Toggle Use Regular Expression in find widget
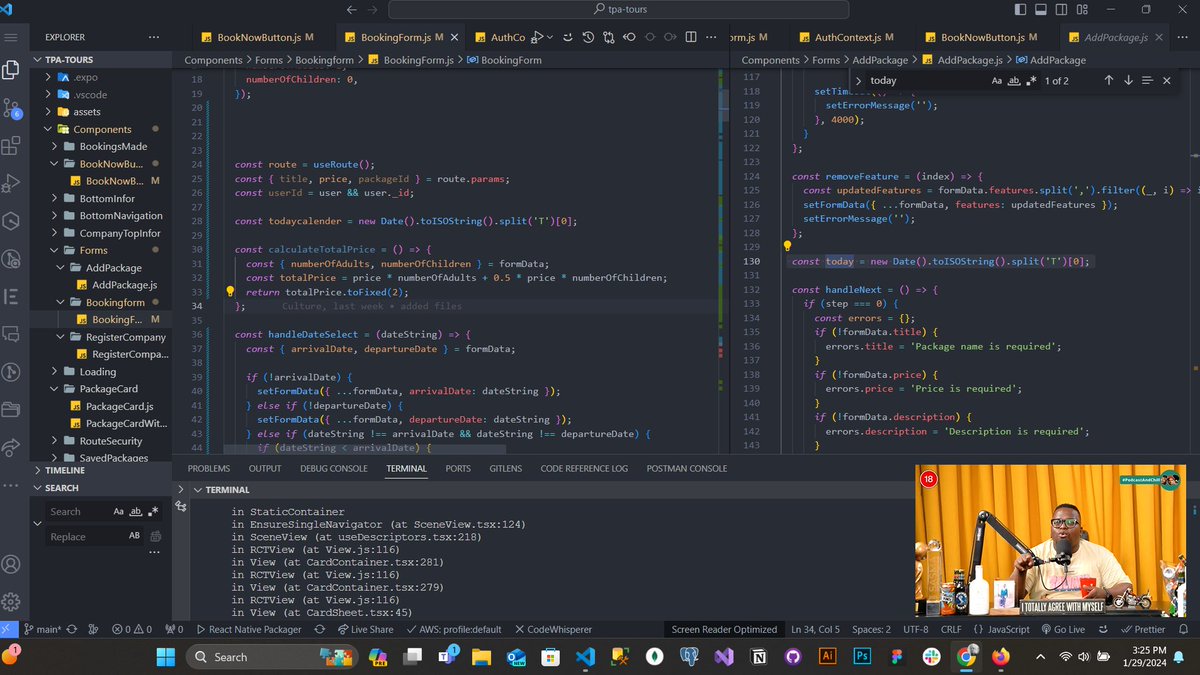The width and height of the screenshot is (1200, 675). pos(1031,80)
